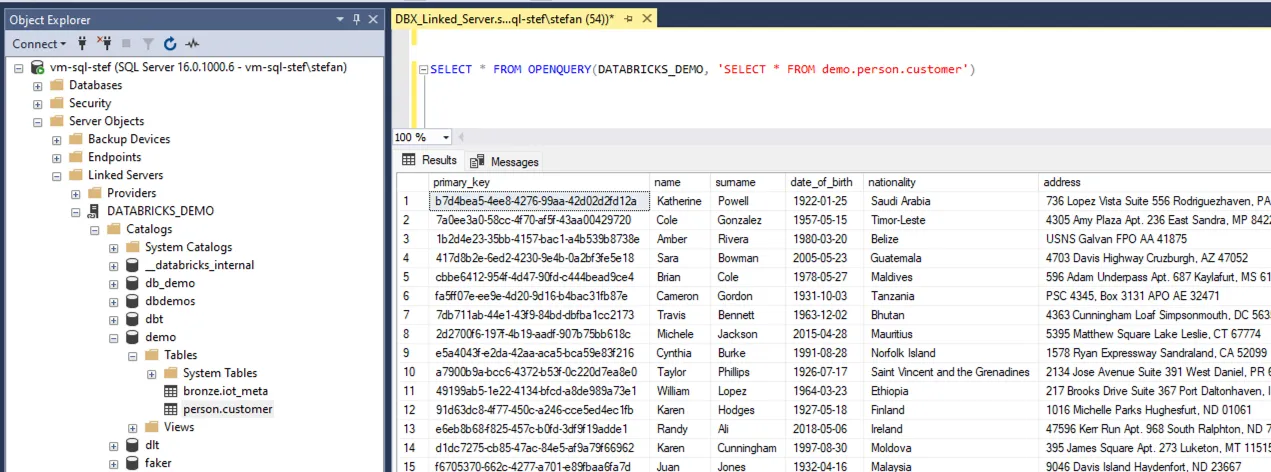The height and width of the screenshot is (472, 1271).
Task: Select the Results tab
Action: (x=430, y=160)
